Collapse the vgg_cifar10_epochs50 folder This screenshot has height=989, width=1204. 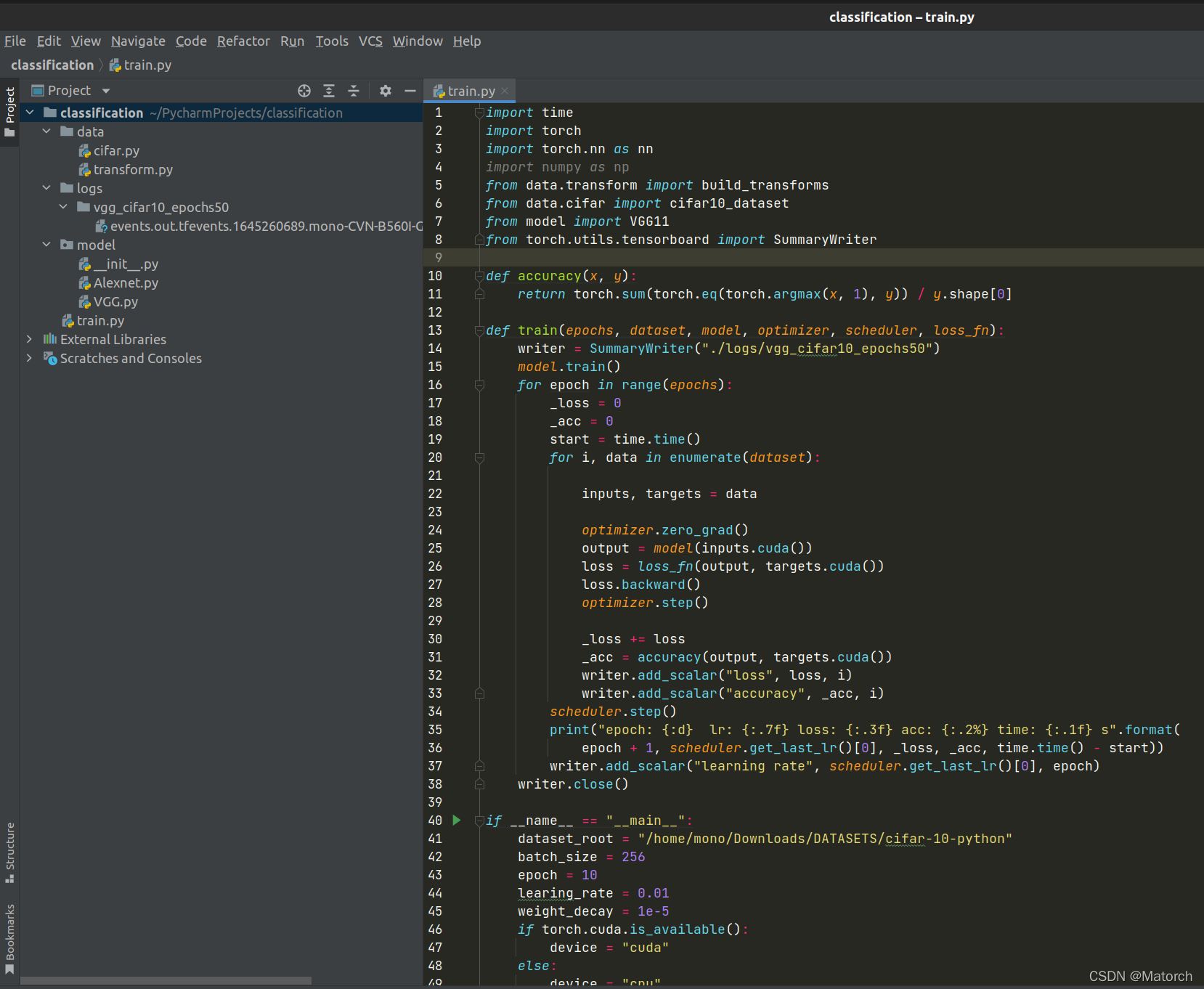pos(63,207)
